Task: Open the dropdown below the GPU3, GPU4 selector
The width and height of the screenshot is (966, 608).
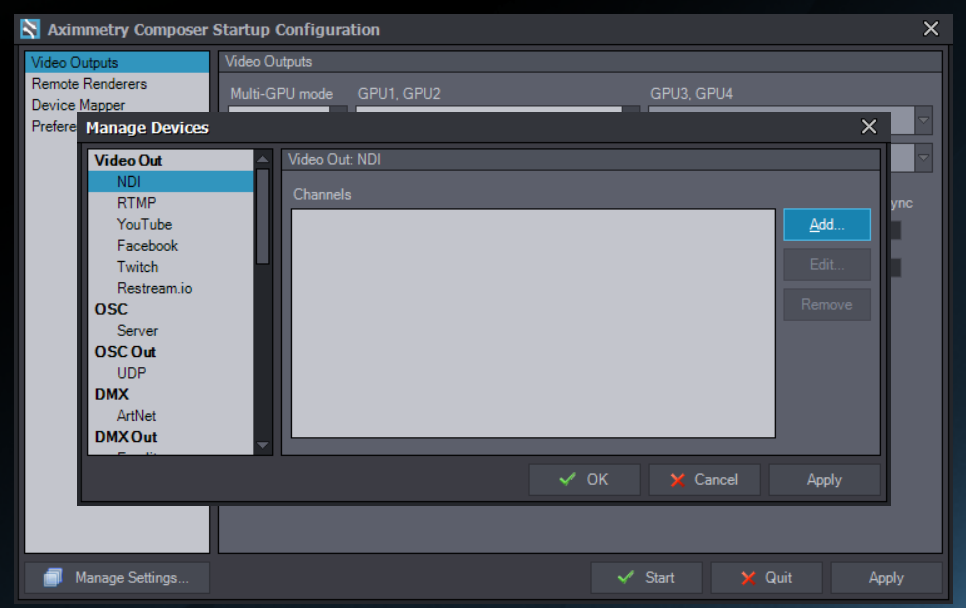Action: [923, 158]
